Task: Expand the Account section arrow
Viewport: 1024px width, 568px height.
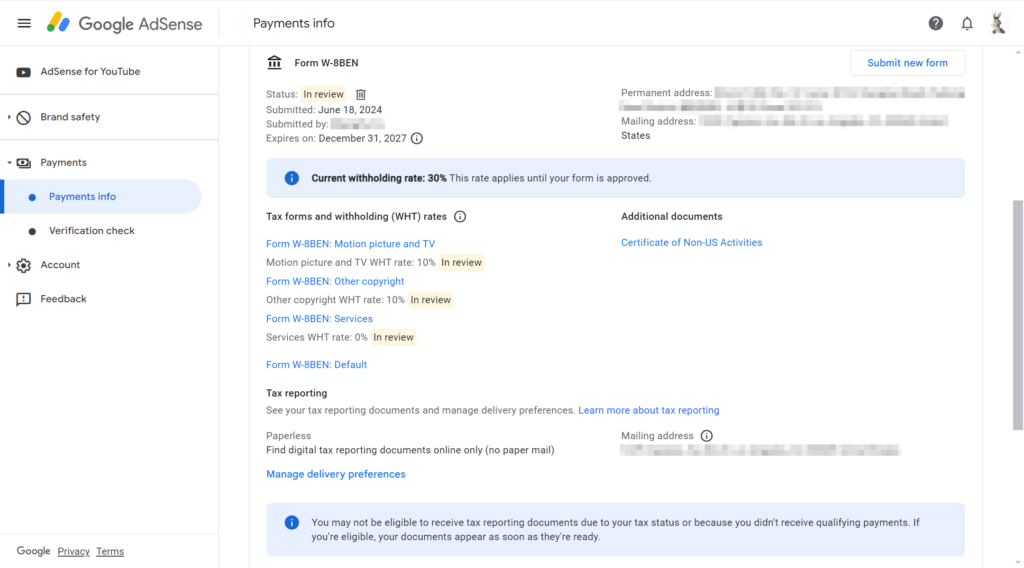Action: coord(9,265)
